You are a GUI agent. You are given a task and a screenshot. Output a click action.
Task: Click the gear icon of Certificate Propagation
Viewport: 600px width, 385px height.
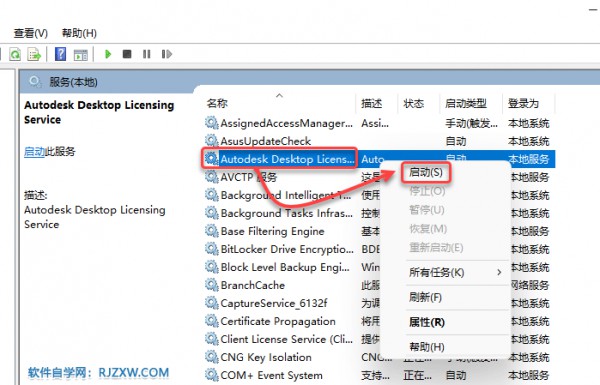[x=211, y=321]
